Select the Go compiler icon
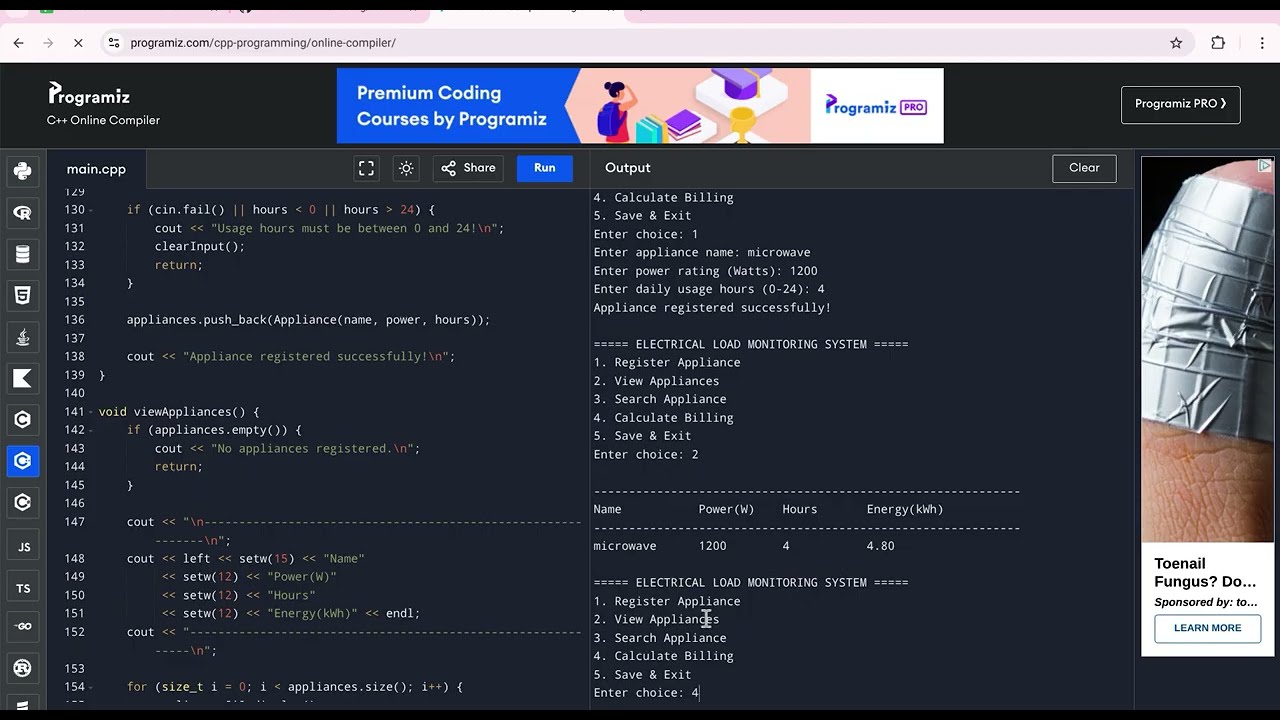This screenshot has width=1280, height=720. tap(23, 626)
